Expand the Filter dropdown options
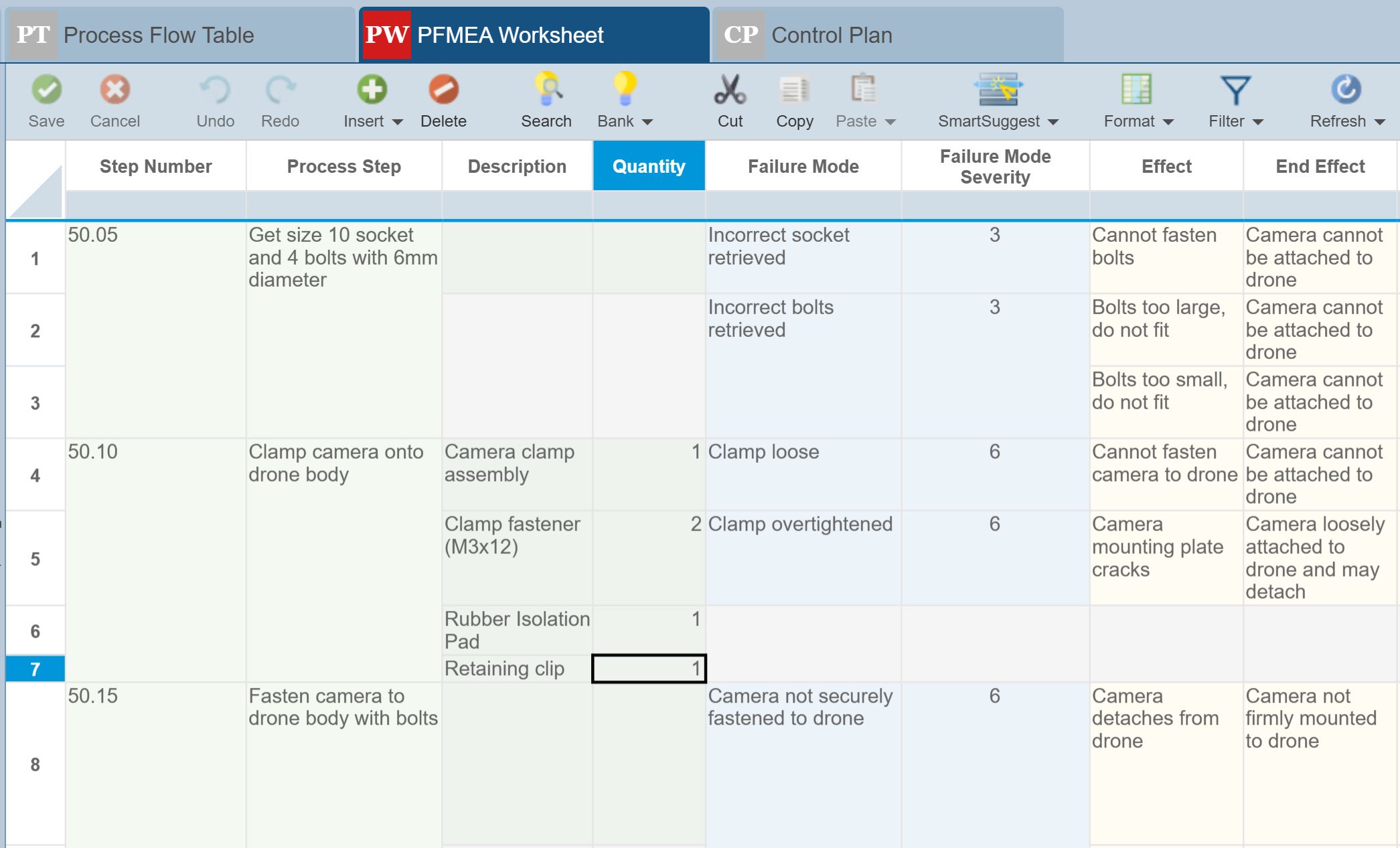1400x848 pixels. tap(1257, 122)
